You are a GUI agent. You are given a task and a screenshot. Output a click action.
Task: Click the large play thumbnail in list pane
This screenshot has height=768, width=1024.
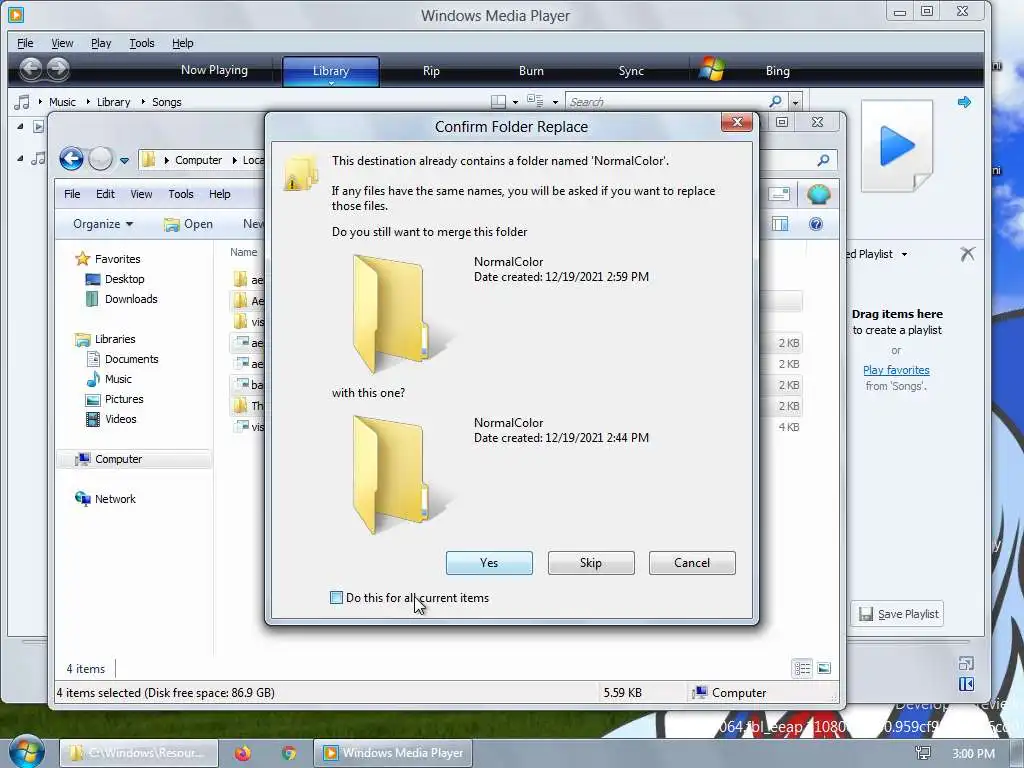897,146
